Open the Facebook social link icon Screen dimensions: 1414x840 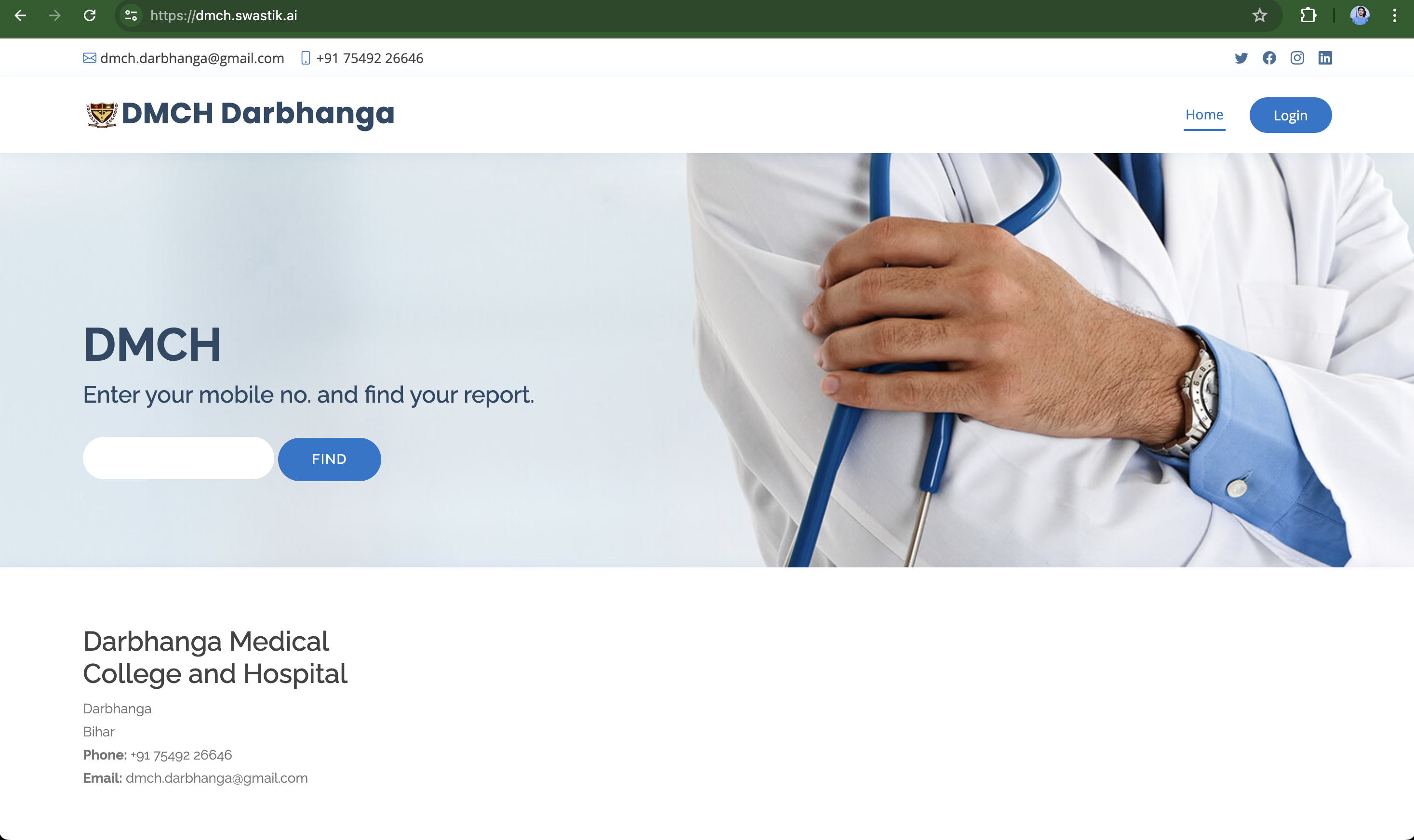click(1269, 58)
